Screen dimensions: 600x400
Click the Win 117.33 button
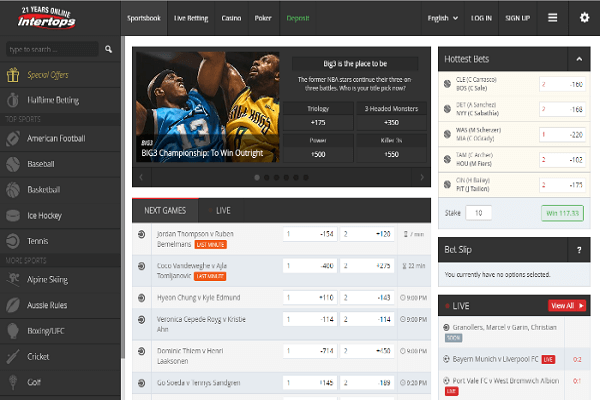(x=562, y=213)
